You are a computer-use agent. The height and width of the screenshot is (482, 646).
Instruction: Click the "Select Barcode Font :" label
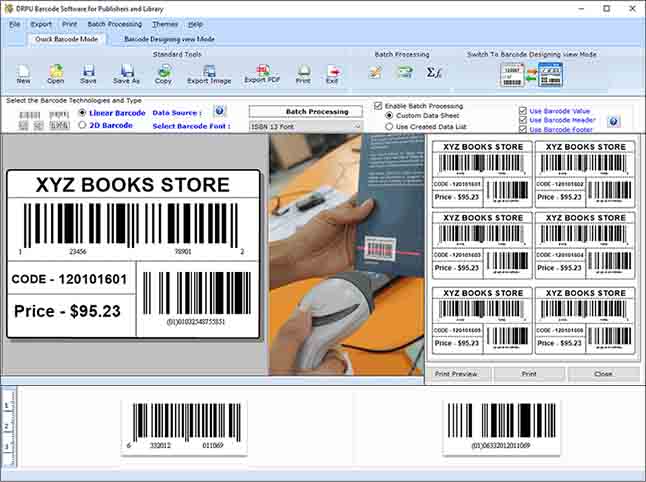point(192,126)
